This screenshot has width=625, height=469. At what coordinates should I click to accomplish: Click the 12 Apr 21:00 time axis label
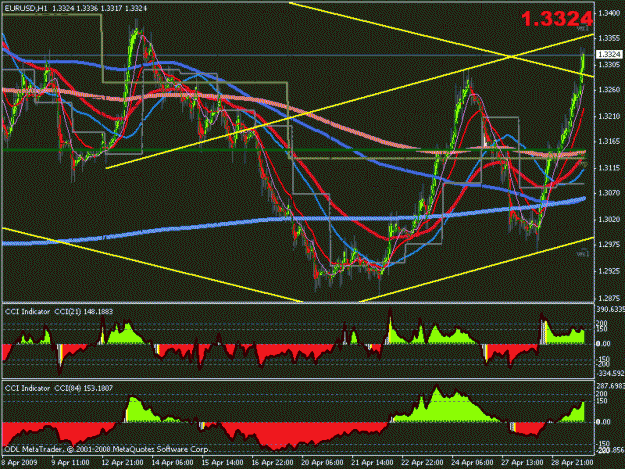coord(122,463)
